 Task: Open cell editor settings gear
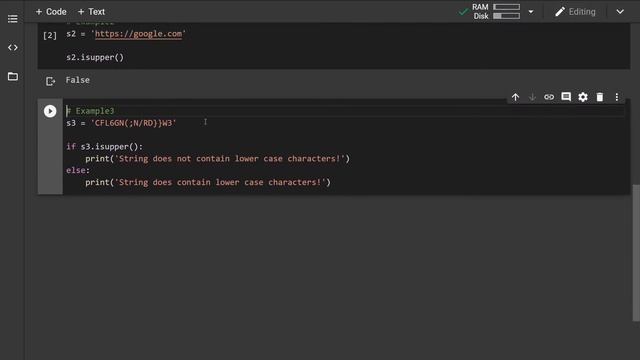click(x=583, y=97)
